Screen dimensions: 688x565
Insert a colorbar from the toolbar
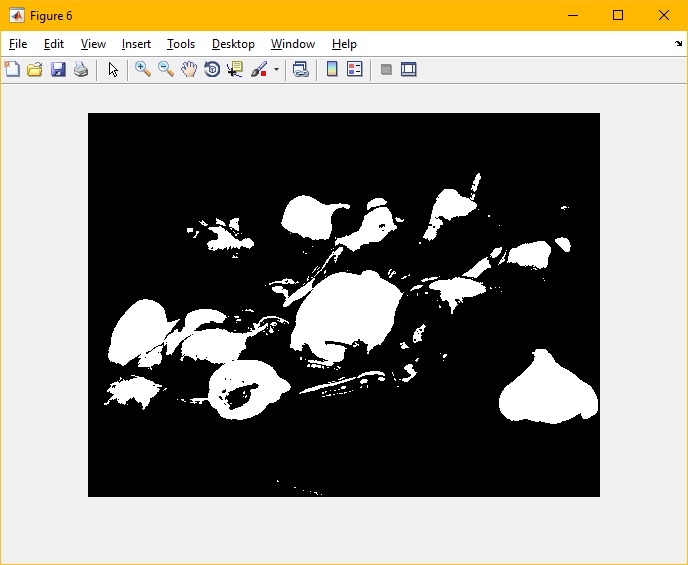(x=332, y=70)
